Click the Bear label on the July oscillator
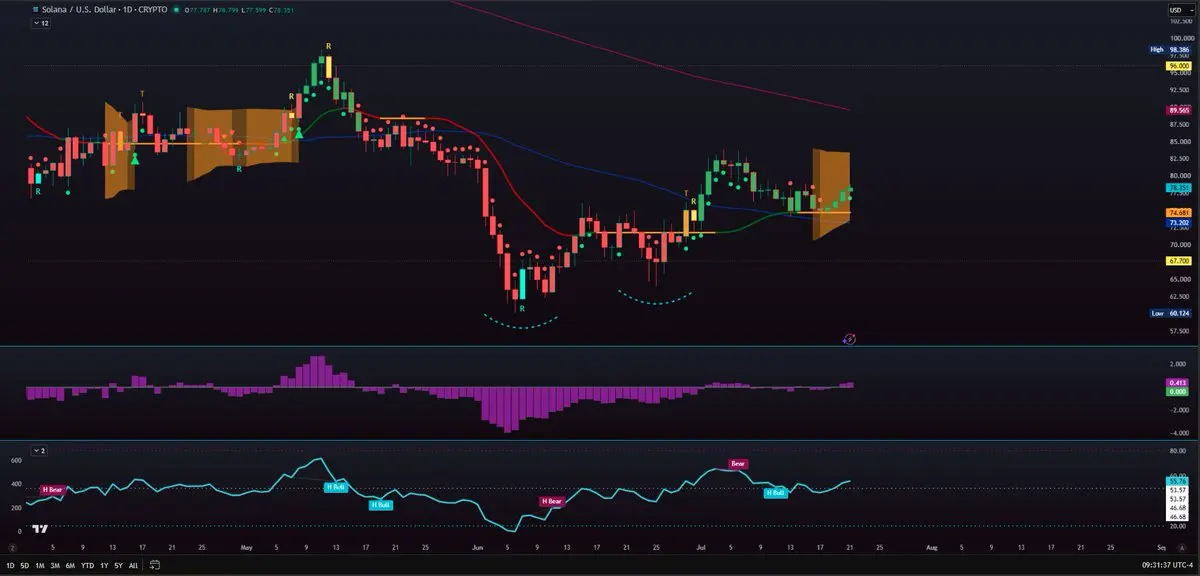 (x=738, y=464)
